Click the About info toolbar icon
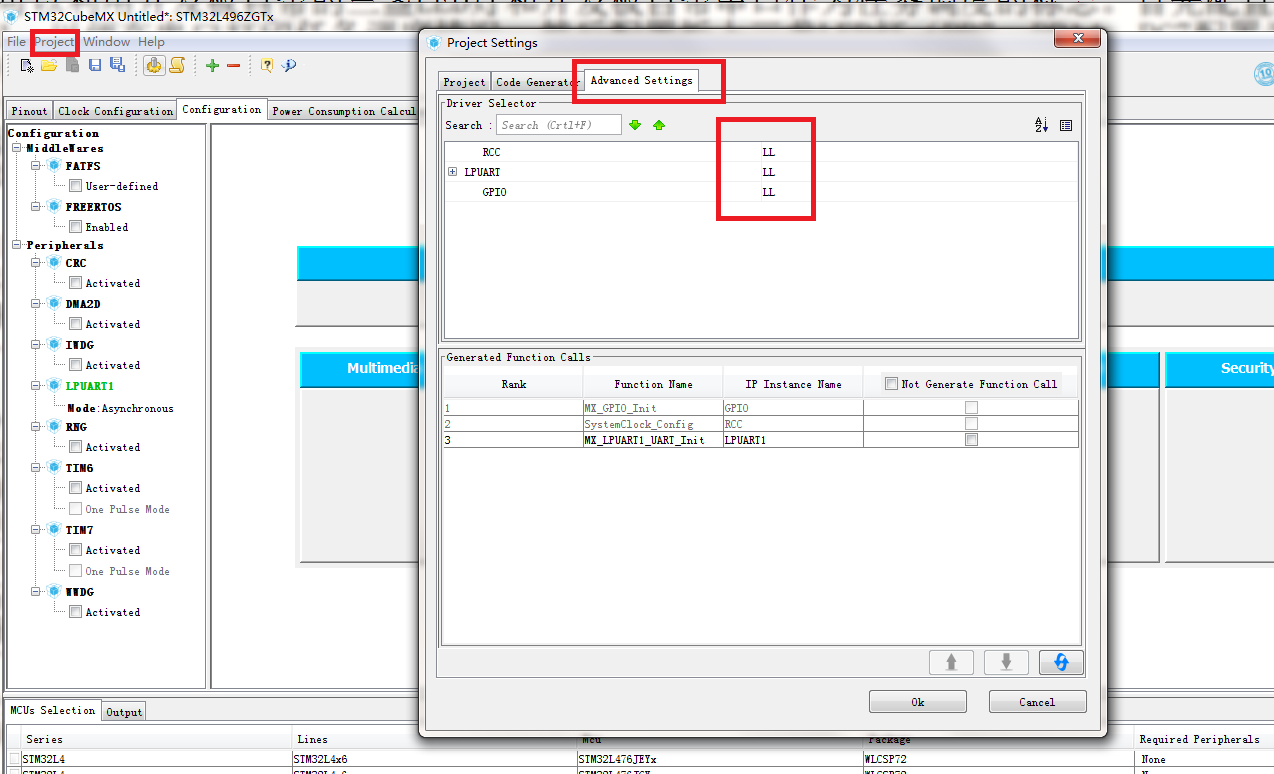The image size is (1274, 774). point(289,66)
